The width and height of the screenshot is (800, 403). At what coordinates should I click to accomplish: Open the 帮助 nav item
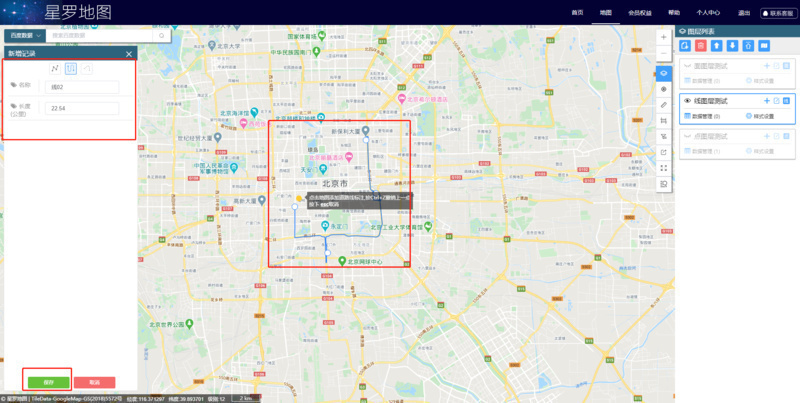point(674,13)
